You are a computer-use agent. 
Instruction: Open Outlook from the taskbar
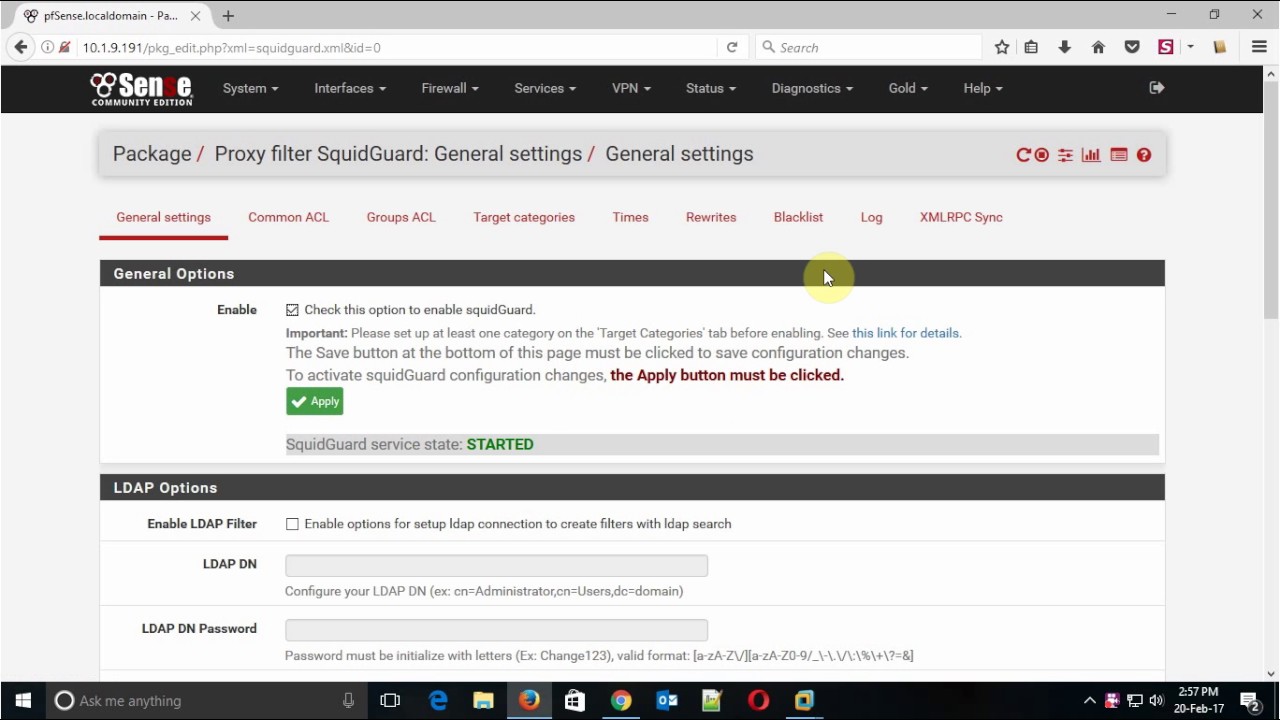point(667,700)
